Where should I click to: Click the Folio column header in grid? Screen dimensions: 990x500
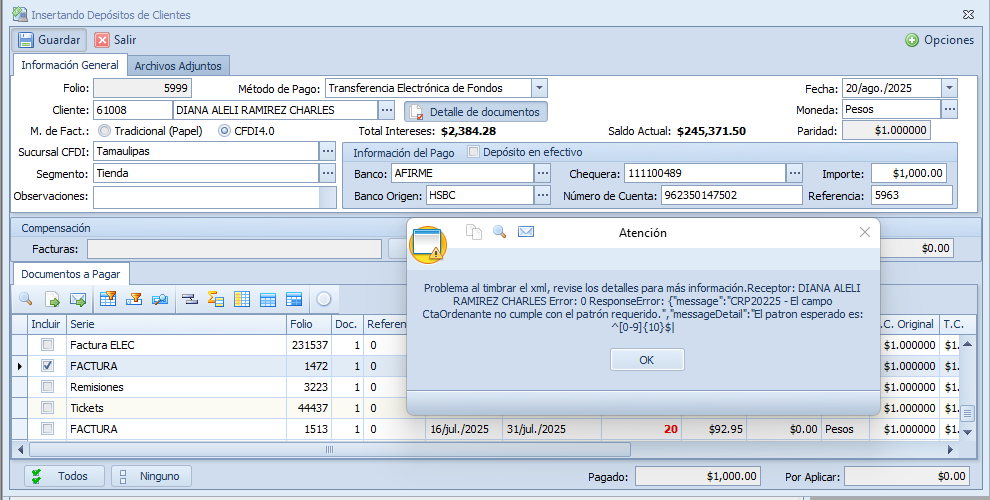point(309,324)
